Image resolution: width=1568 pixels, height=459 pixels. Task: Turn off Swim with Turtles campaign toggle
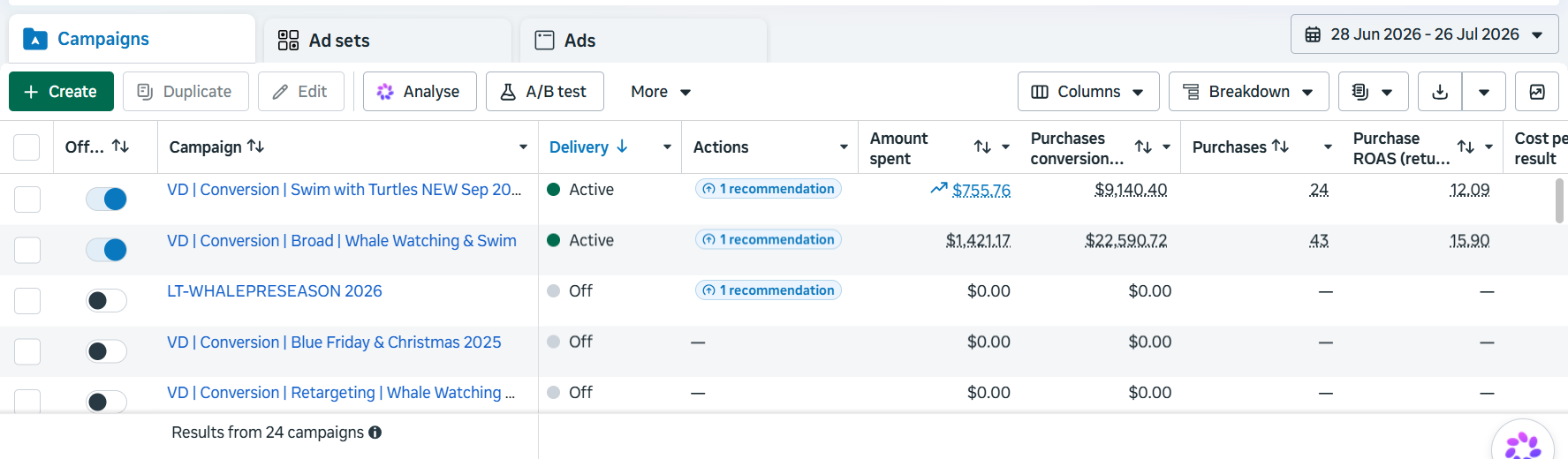click(106, 199)
